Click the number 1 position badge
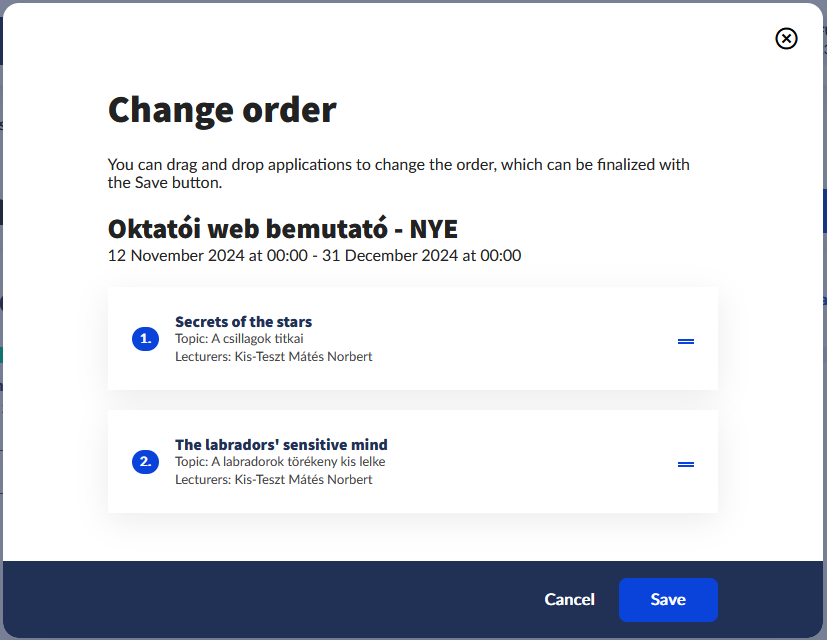Image resolution: width=827 pixels, height=640 pixels. pos(145,339)
